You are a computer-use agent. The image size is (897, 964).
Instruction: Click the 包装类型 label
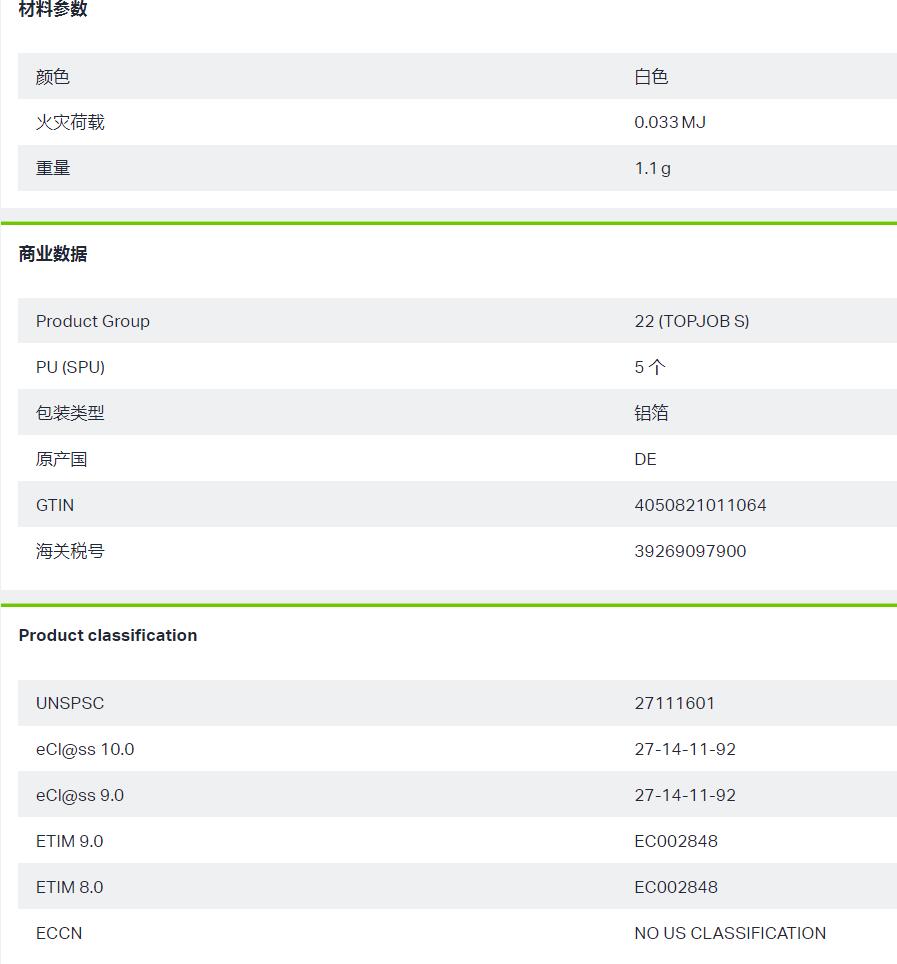[x=70, y=413]
